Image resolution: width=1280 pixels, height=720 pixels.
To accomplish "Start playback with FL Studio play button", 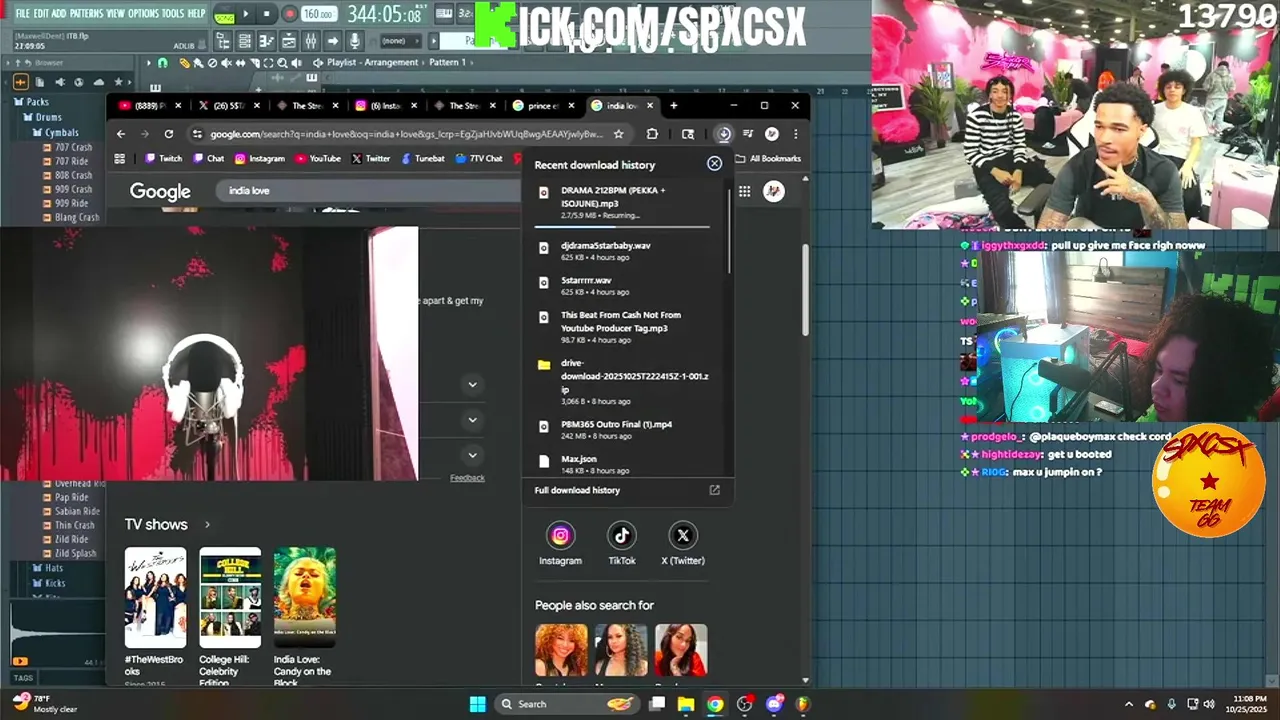I will coord(246,14).
